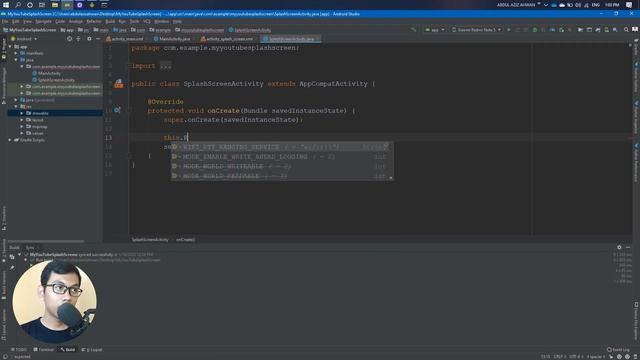Open the VCS menu

[x=147, y=21]
